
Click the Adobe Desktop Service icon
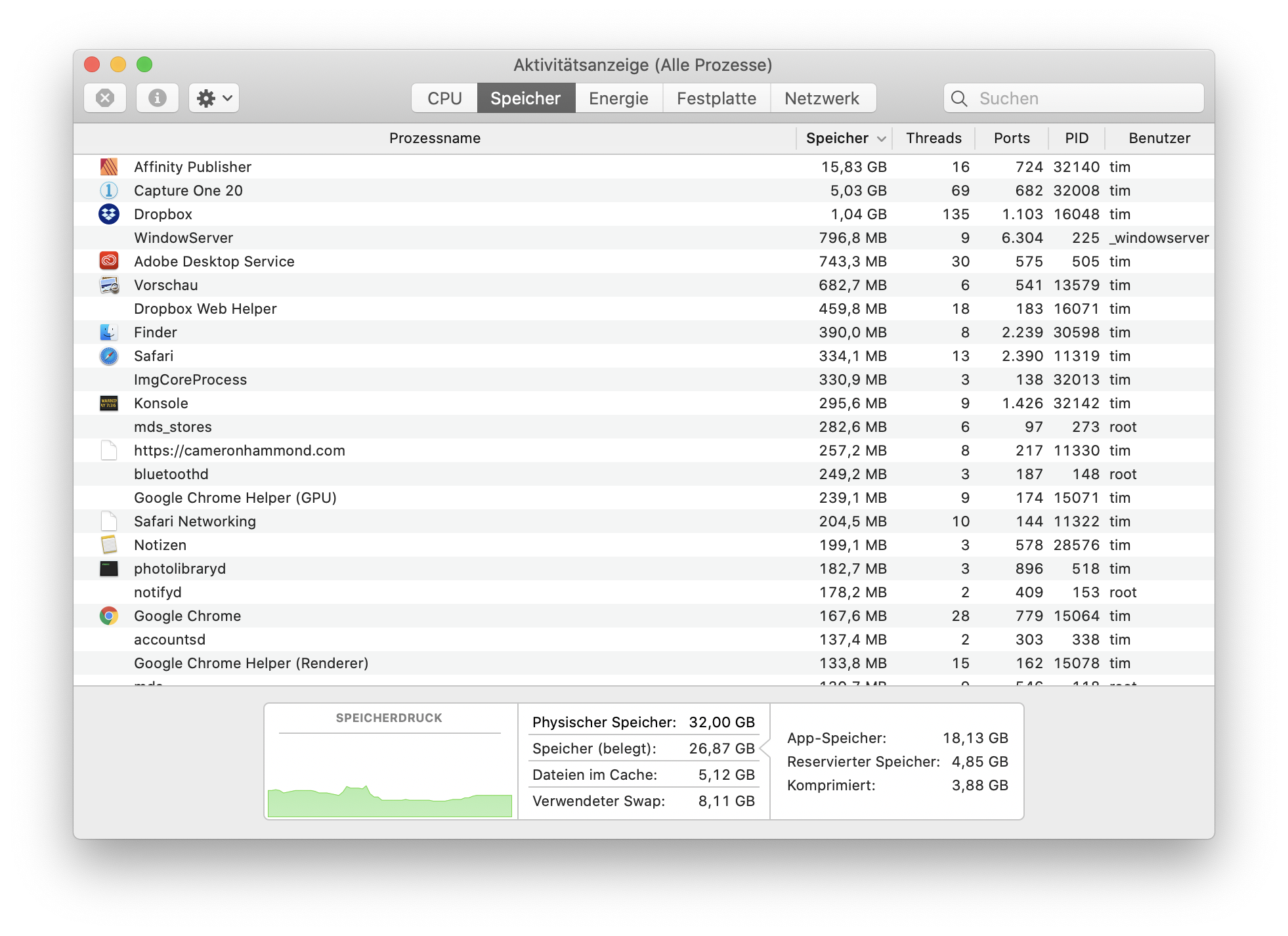[109, 261]
